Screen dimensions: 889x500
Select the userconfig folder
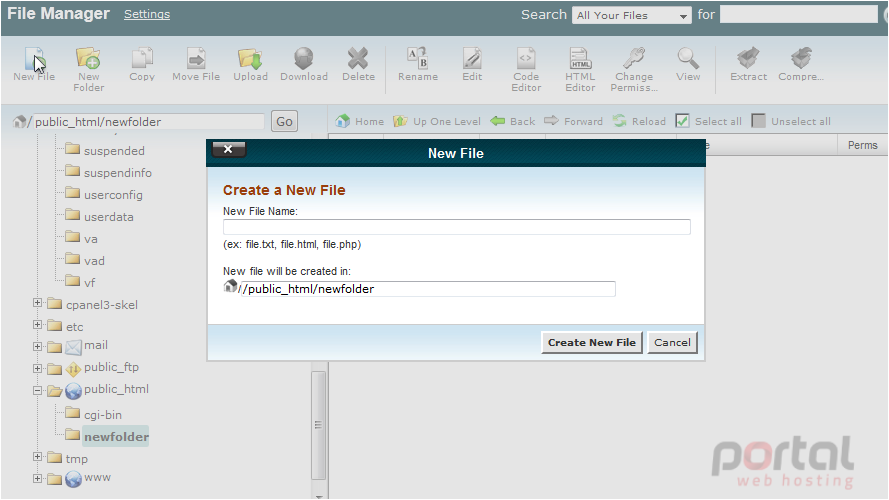tap(113, 195)
